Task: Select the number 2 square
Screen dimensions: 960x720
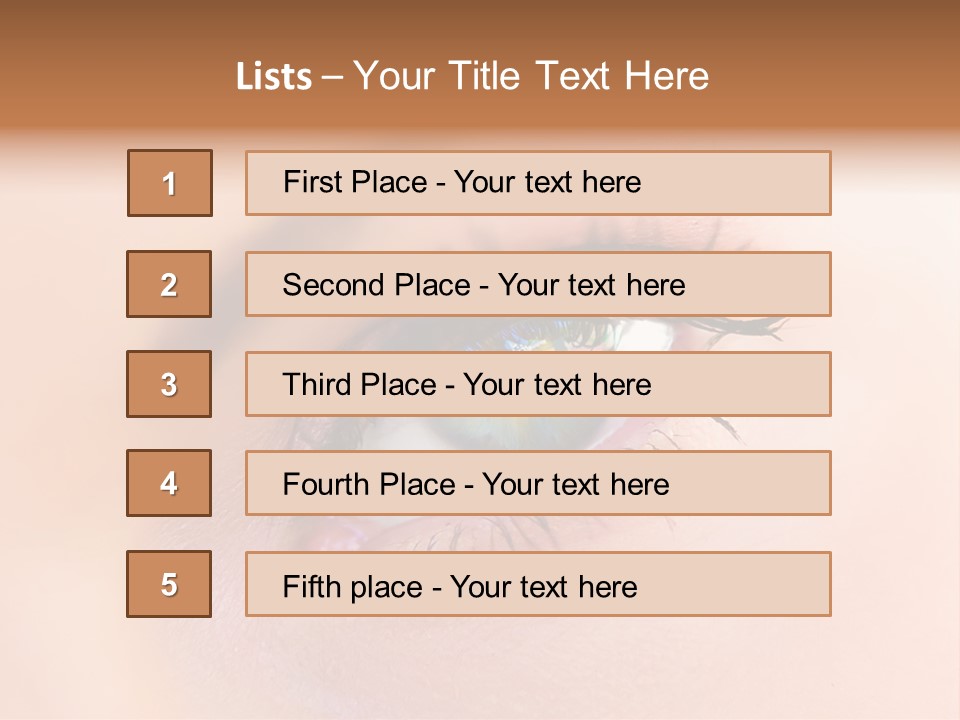Action: coord(169,284)
